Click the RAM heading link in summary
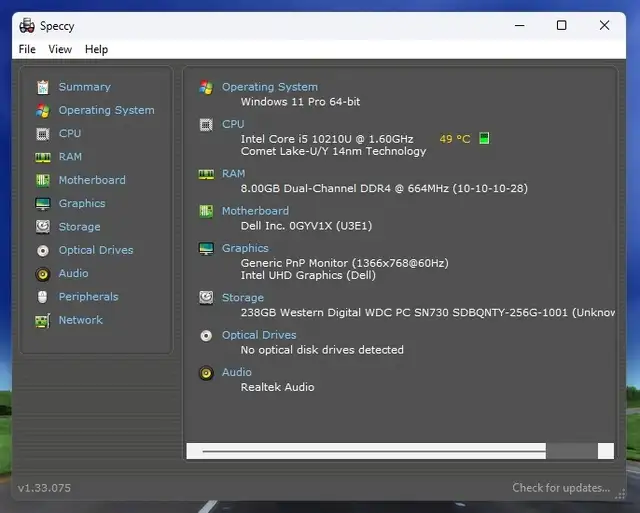Viewport: 640px width, 513px height. pyautogui.click(x=233, y=174)
